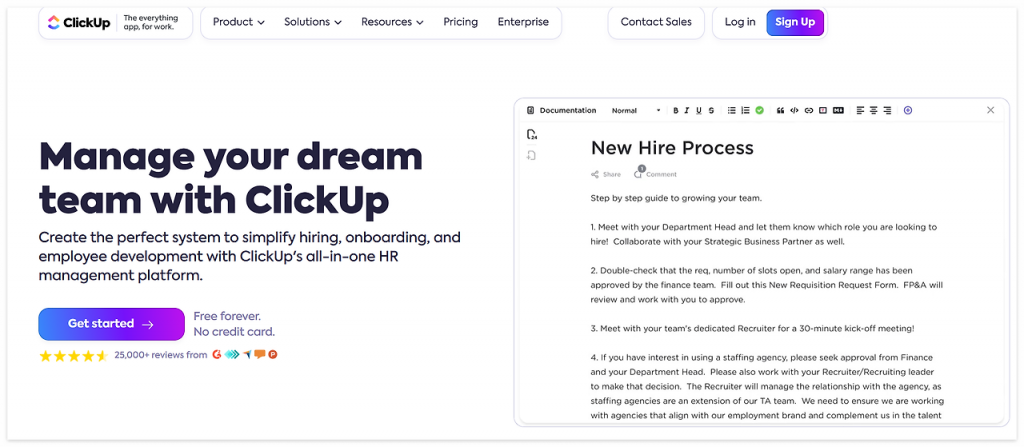Open the Enterprise page

(x=523, y=22)
